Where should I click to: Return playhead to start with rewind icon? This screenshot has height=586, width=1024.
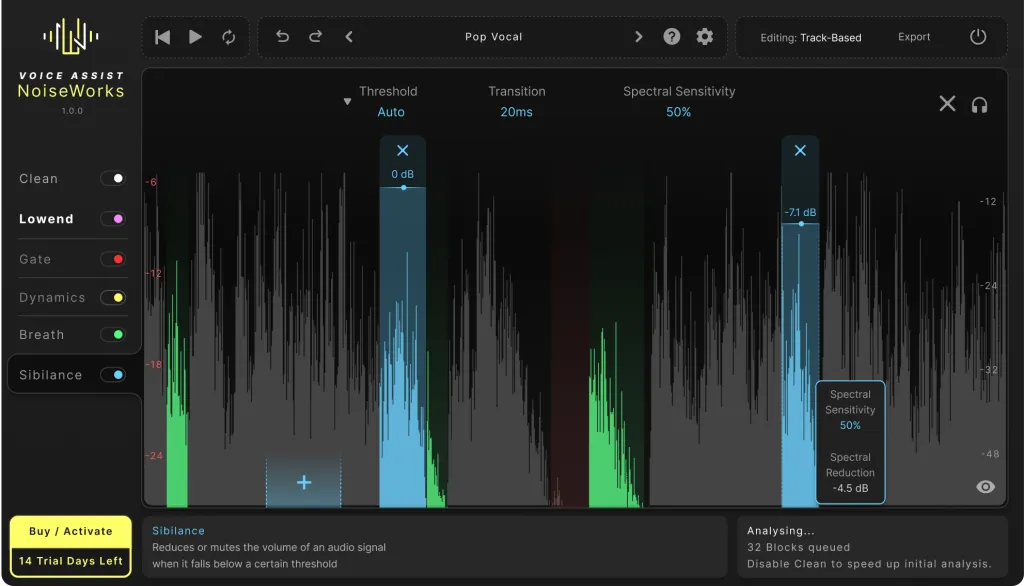(x=162, y=36)
